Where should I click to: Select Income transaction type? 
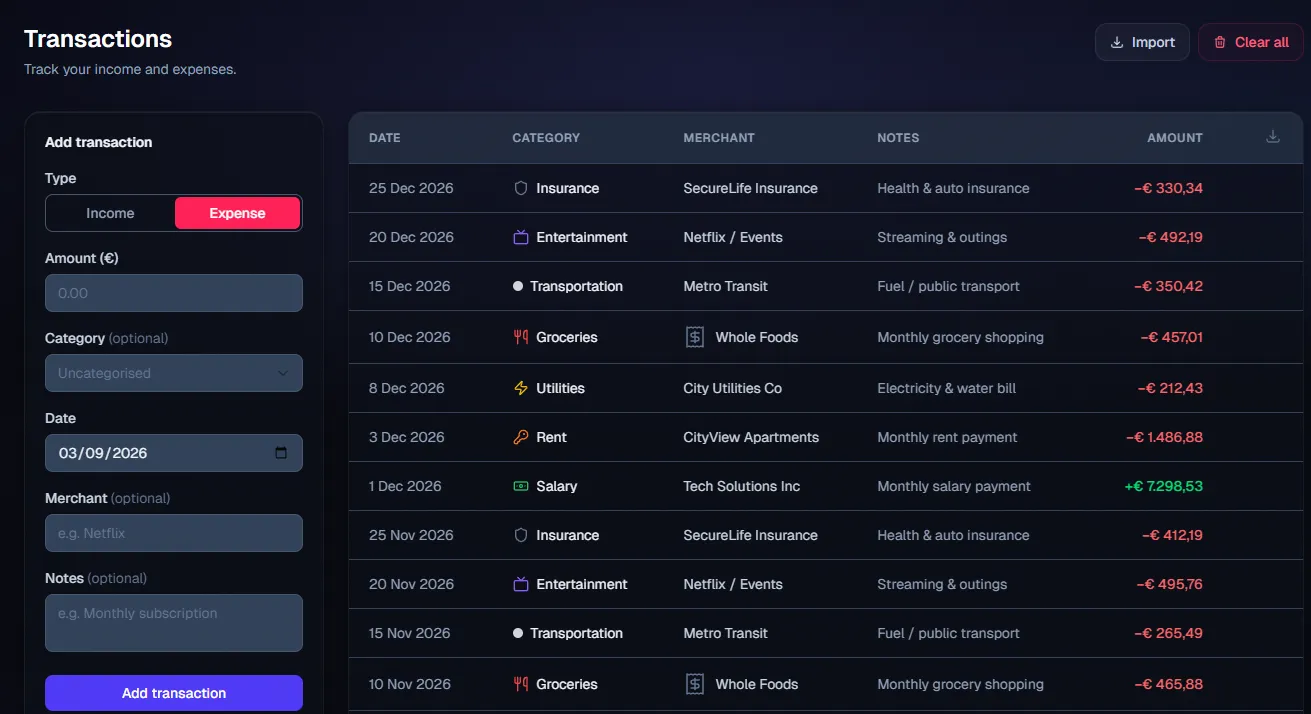110,213
